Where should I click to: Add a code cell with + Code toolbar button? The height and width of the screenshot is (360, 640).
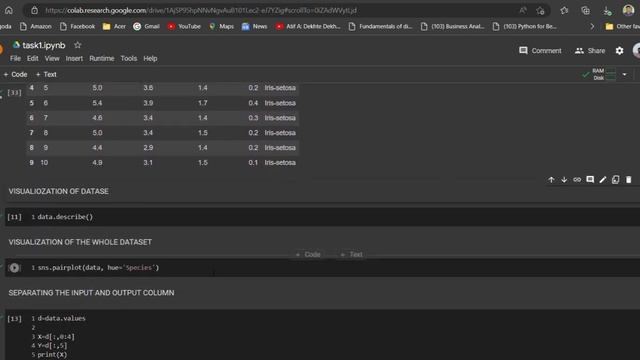point(15,74)
